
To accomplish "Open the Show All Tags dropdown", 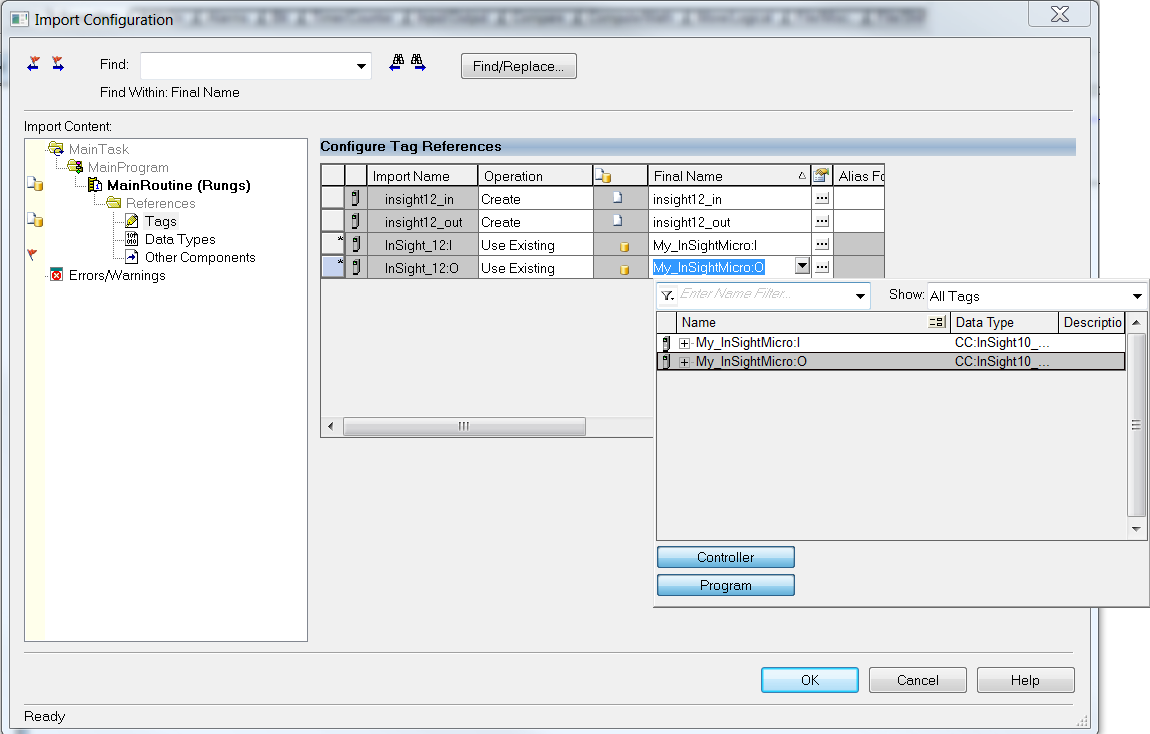I will point(1137,296).
